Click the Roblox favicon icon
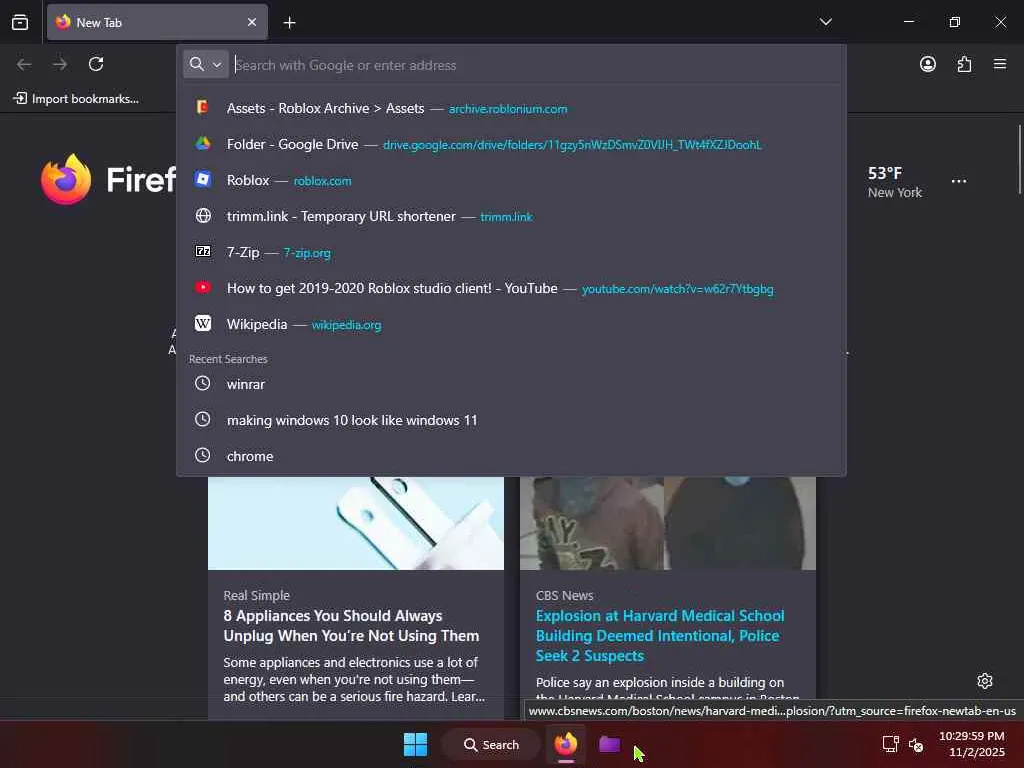The width and height of the screenshot is (1024, 768). pos(203,179)
